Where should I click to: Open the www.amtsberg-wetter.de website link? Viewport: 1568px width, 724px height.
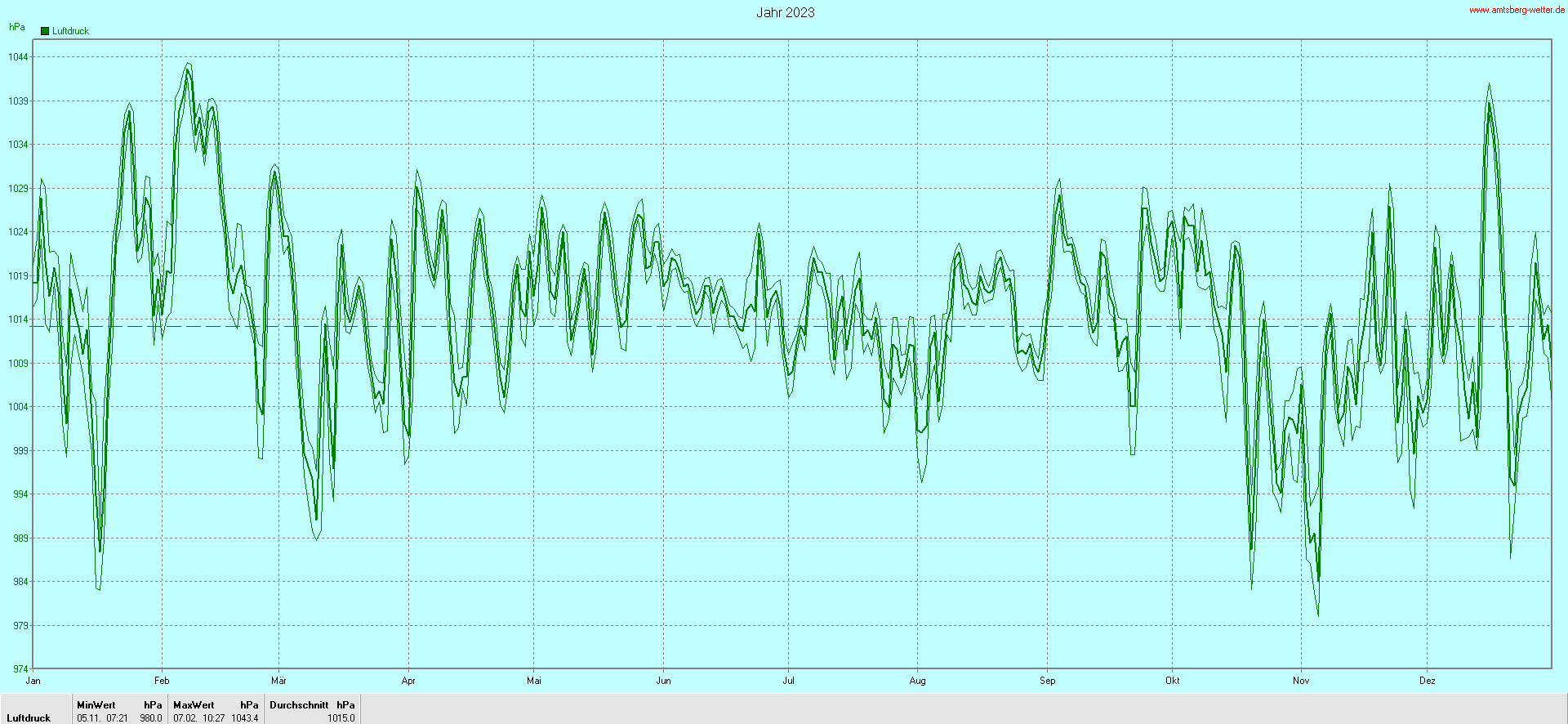[1517, 10]
